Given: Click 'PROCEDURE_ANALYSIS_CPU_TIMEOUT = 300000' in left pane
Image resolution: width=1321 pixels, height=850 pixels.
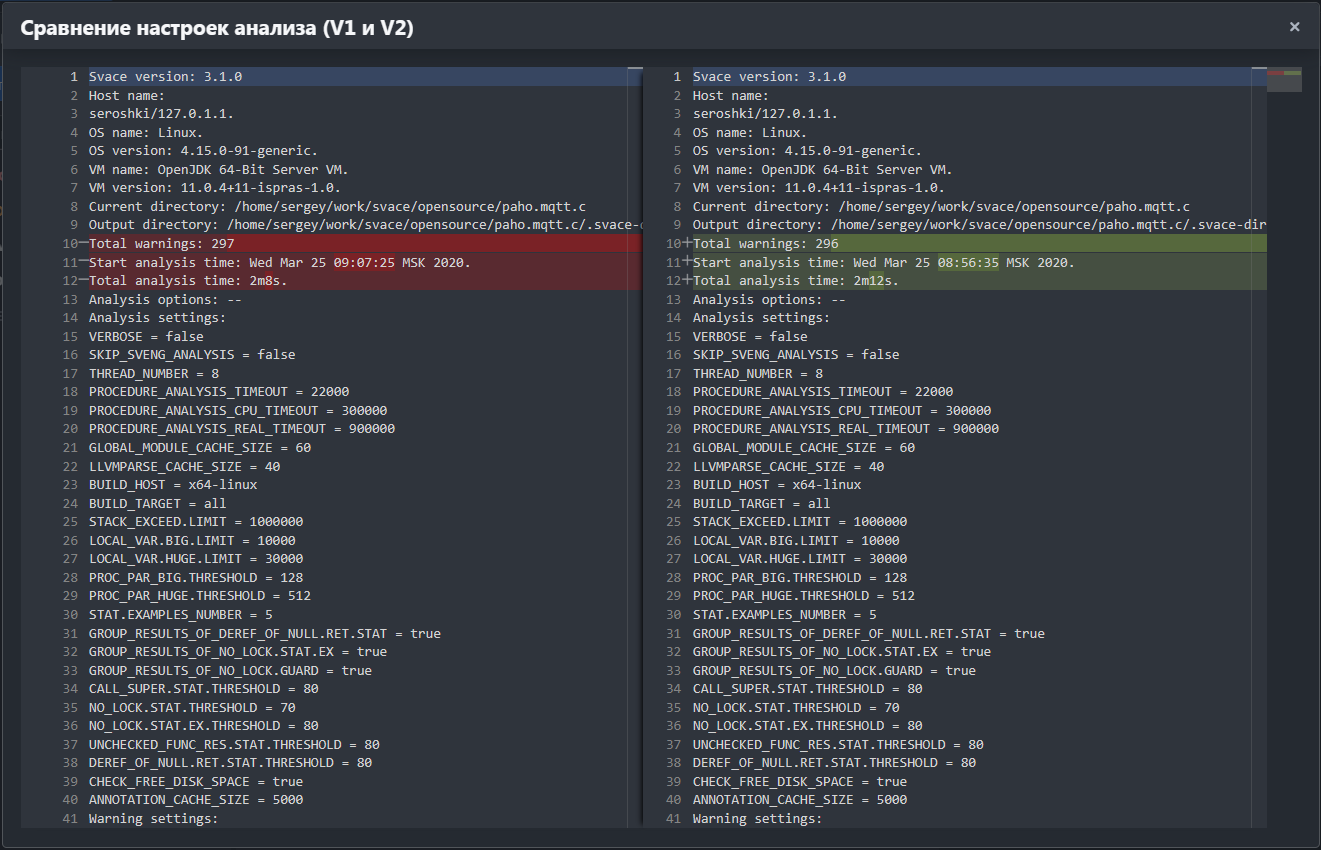Looking at the screenshot, I should 238,410.
